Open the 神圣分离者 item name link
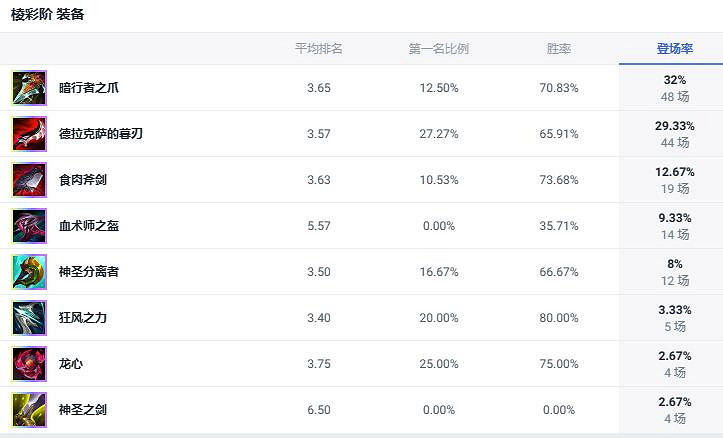 pyautogui.click(x=88, y=272)
